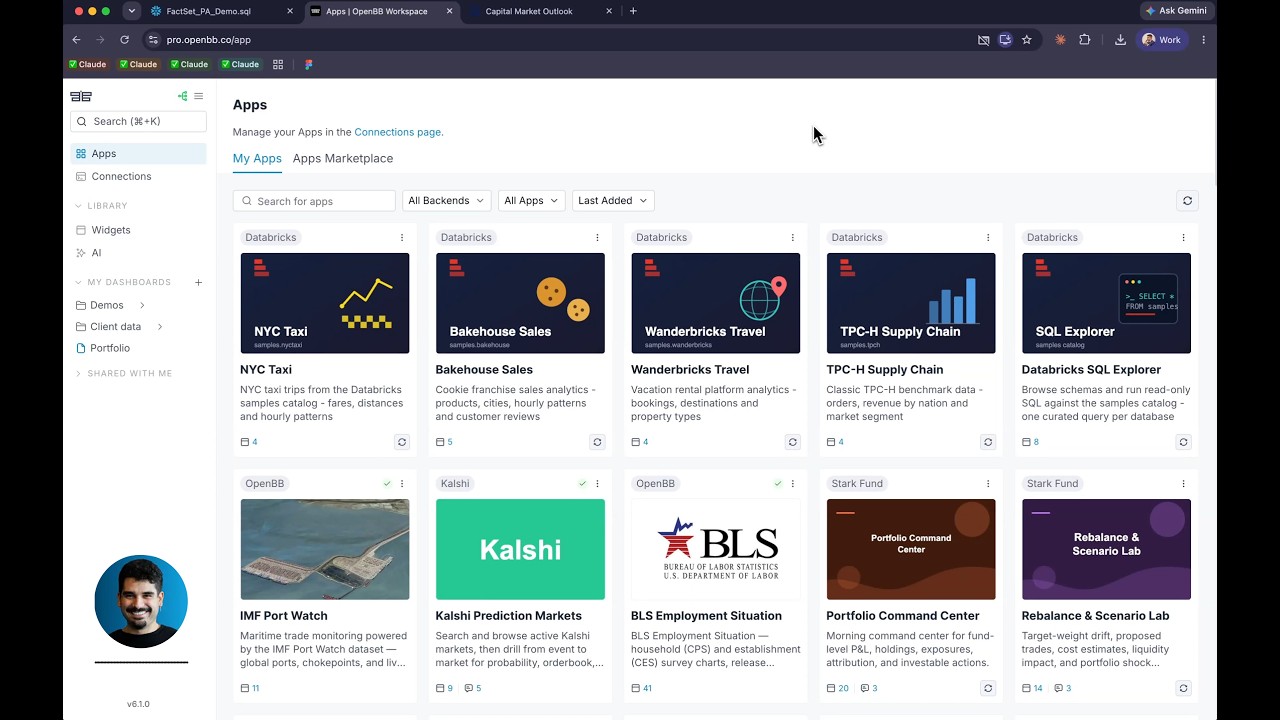1280x720 pixels.
Task: Switch to My Apps tab
Action: (x=257, y=158)
